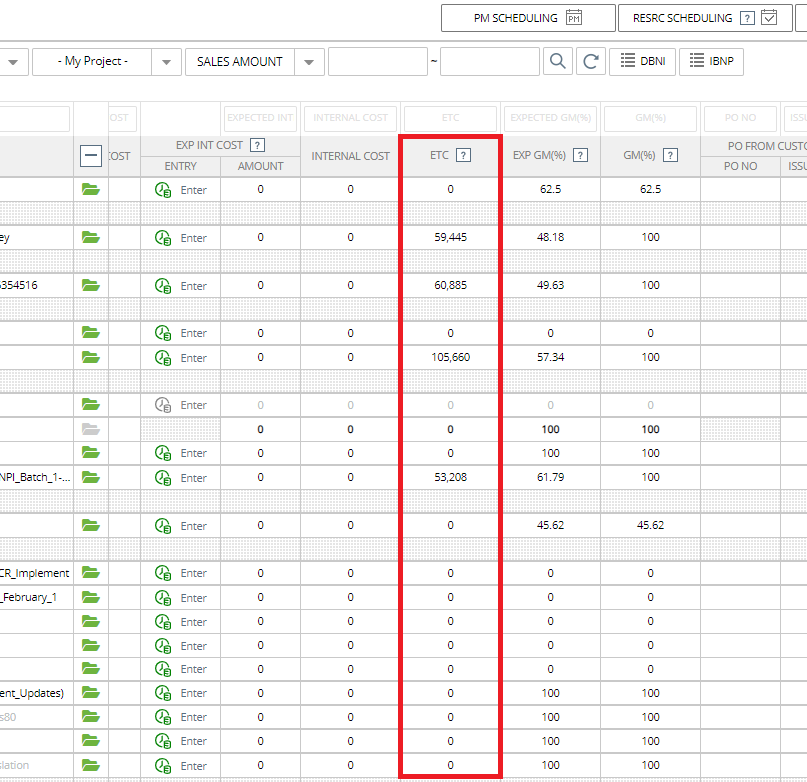The height and width of the screenshot is (782, 807).
Task: Open the folder icon in the 45.62 row
Action: [x=91, y=525]
